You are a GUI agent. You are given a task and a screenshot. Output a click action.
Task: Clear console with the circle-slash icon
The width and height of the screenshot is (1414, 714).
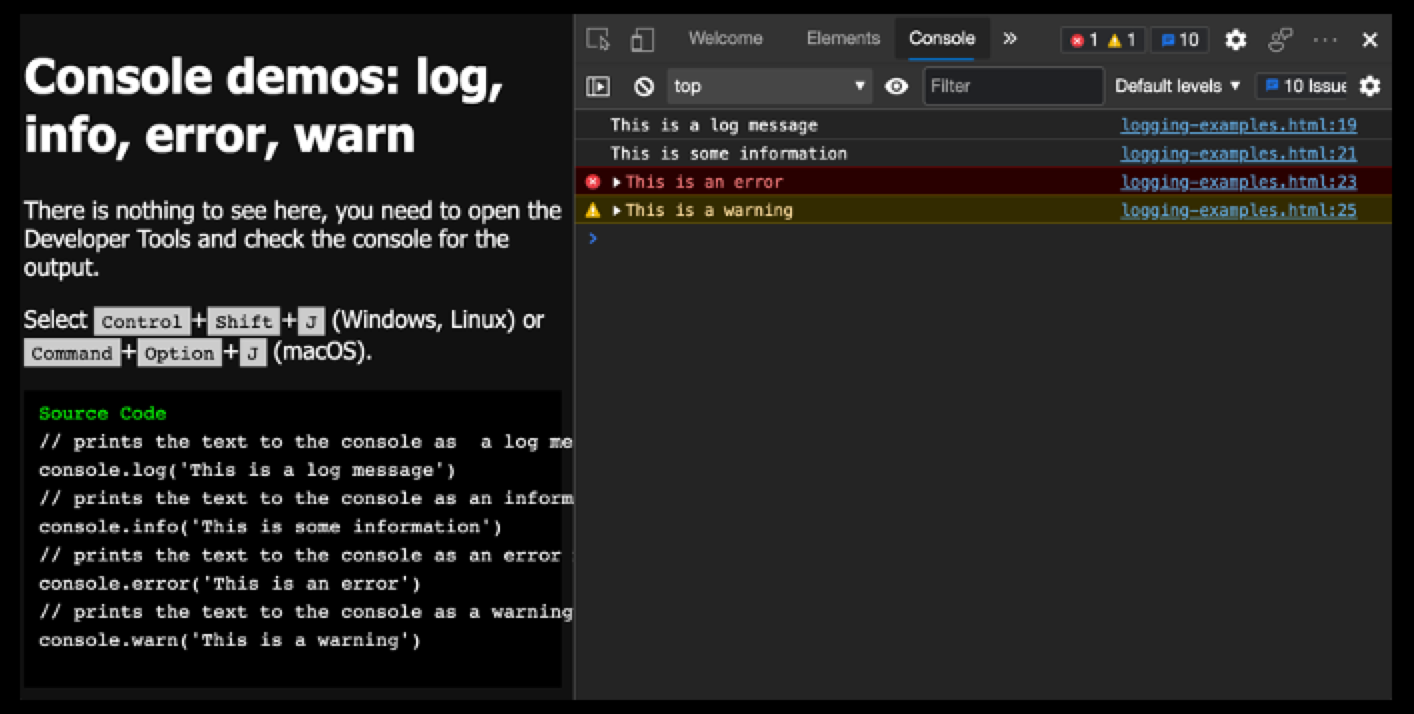tap(644, 86)
